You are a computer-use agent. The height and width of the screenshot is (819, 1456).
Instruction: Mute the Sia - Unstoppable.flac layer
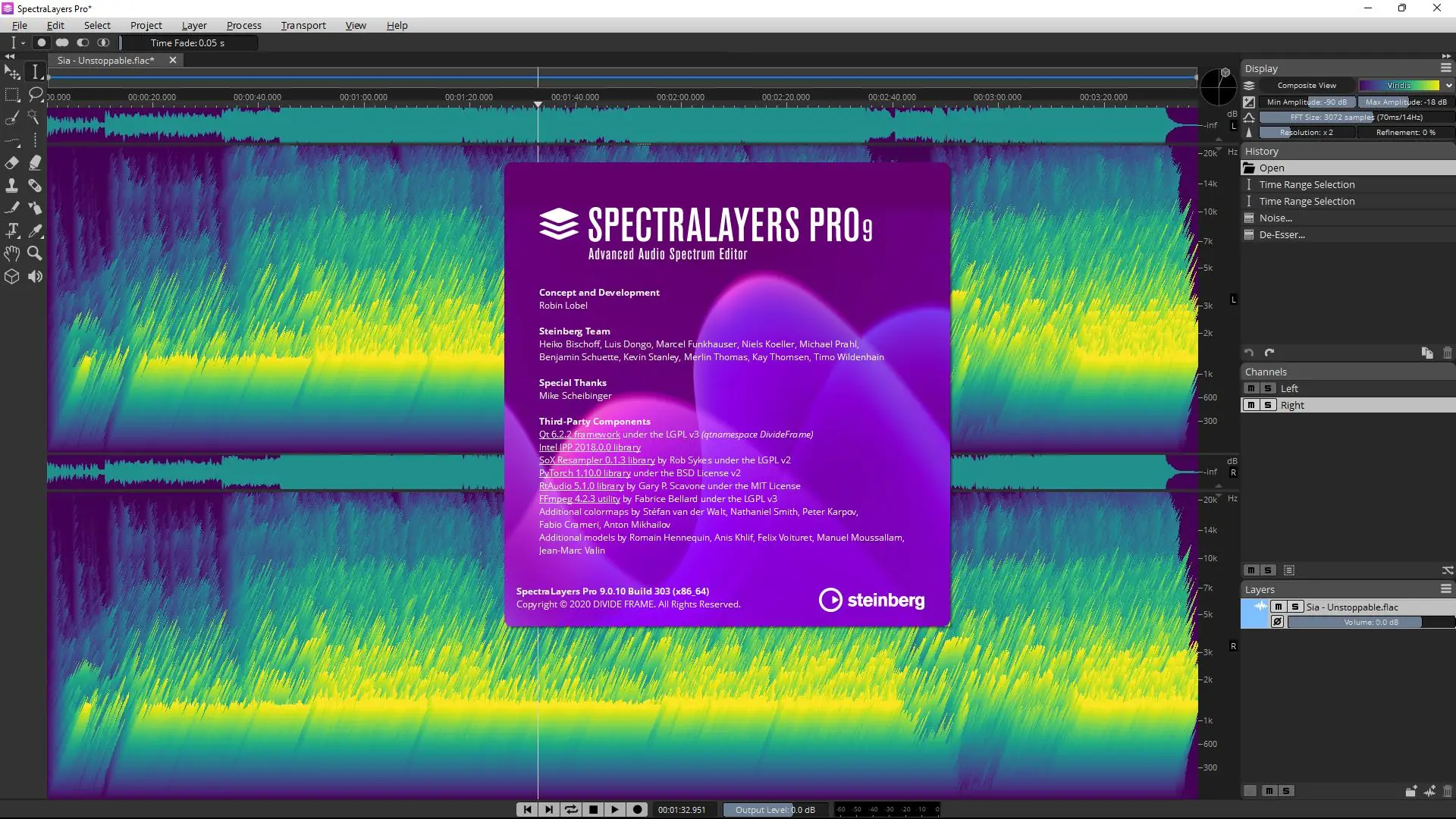pos(1279,607)
